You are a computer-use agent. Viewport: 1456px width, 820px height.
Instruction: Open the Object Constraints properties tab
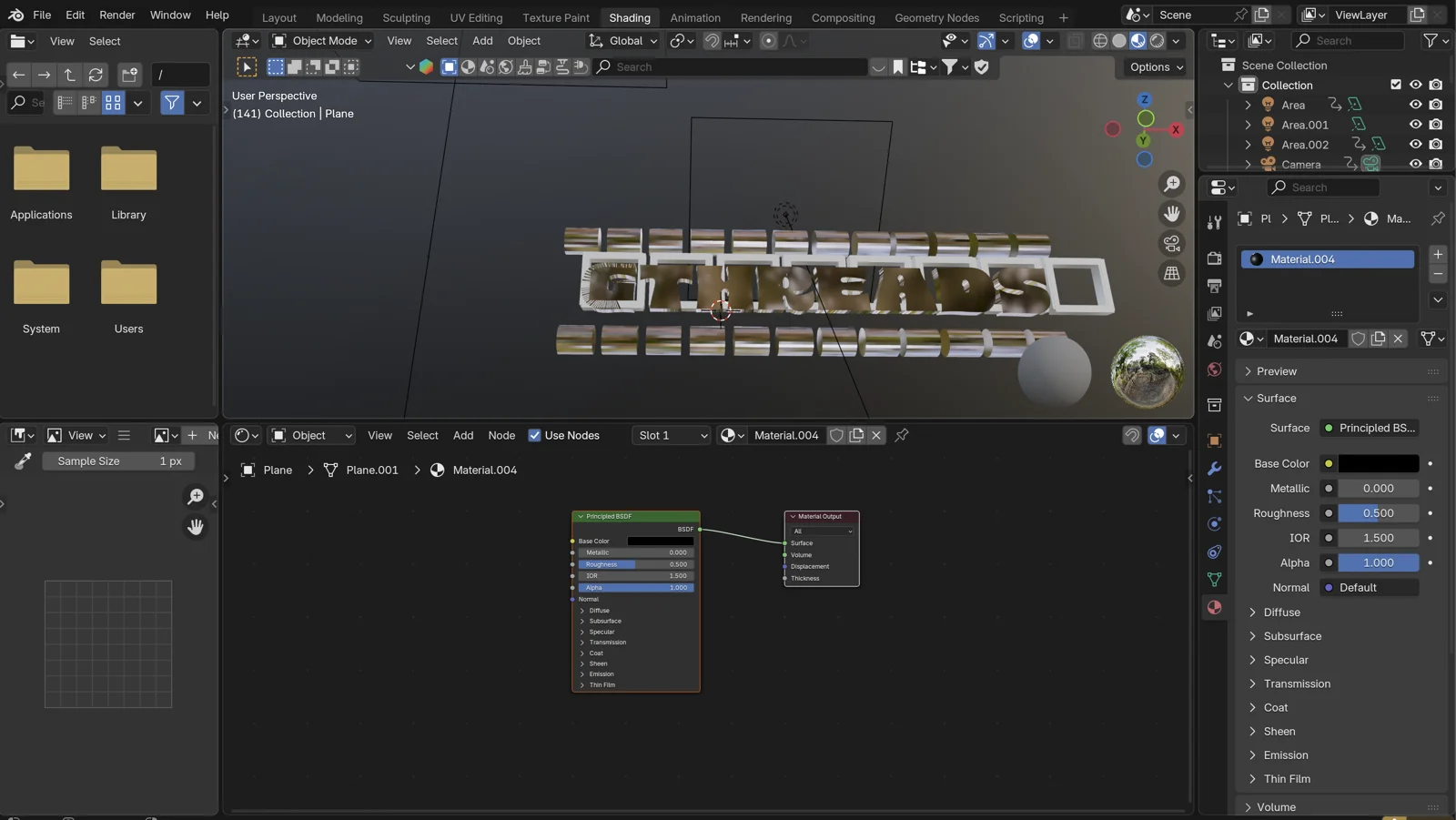tap(1214, 552)
